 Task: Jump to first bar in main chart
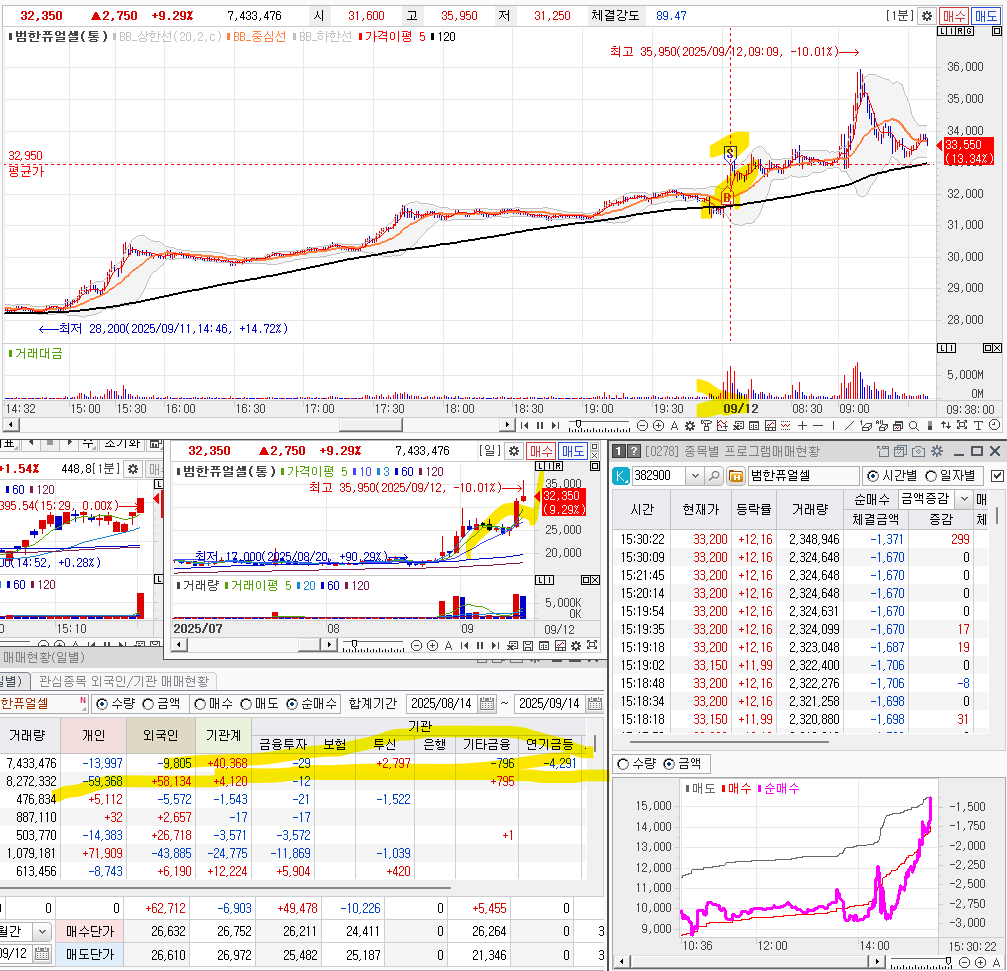pyautogui.click(x=524, y=425)
